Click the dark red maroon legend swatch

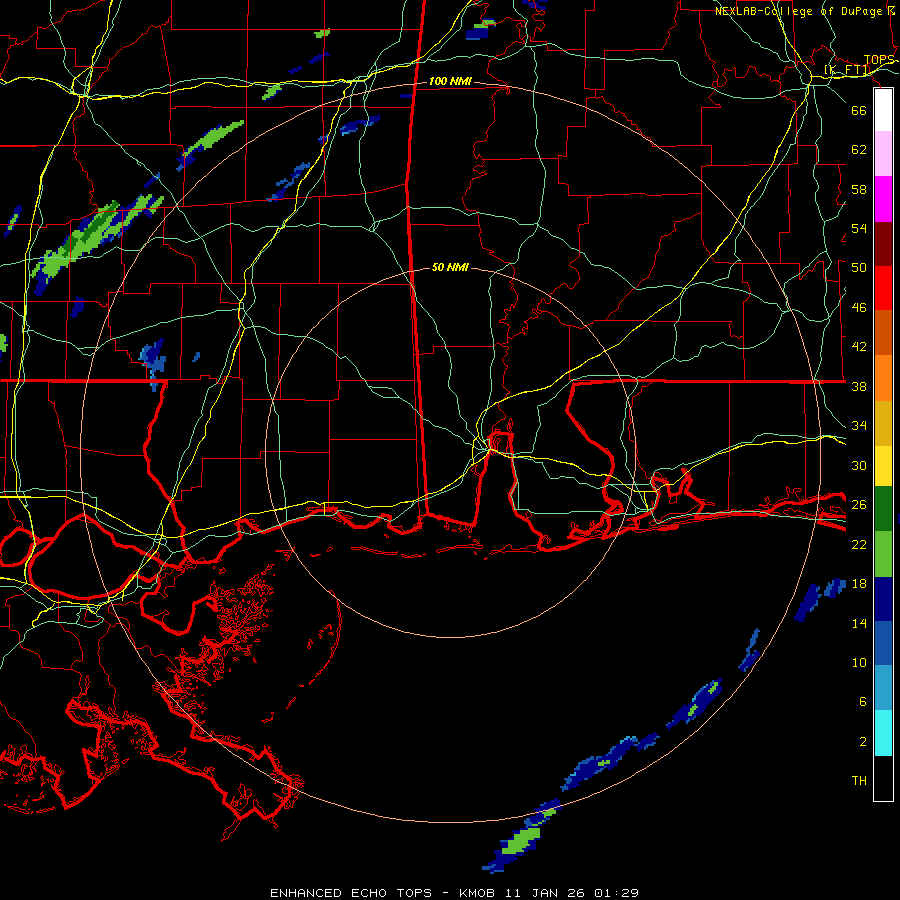point(883,244)
